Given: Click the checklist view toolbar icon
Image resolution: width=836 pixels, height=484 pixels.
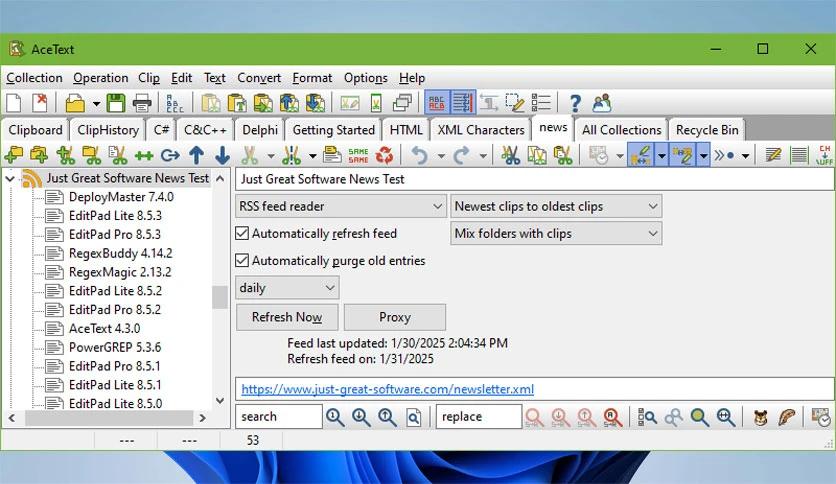Looking at the screenshot, I should [x=541, y=103].
